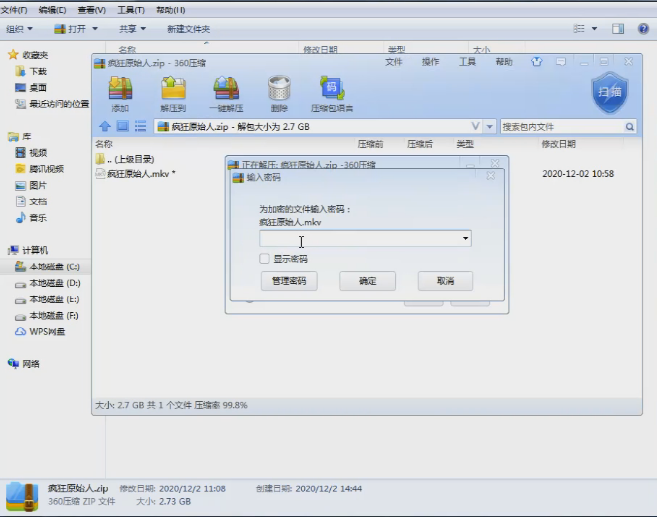Select 本地磁盘 (C:) drive
The image size is (657, 517).
pos(47,266)
